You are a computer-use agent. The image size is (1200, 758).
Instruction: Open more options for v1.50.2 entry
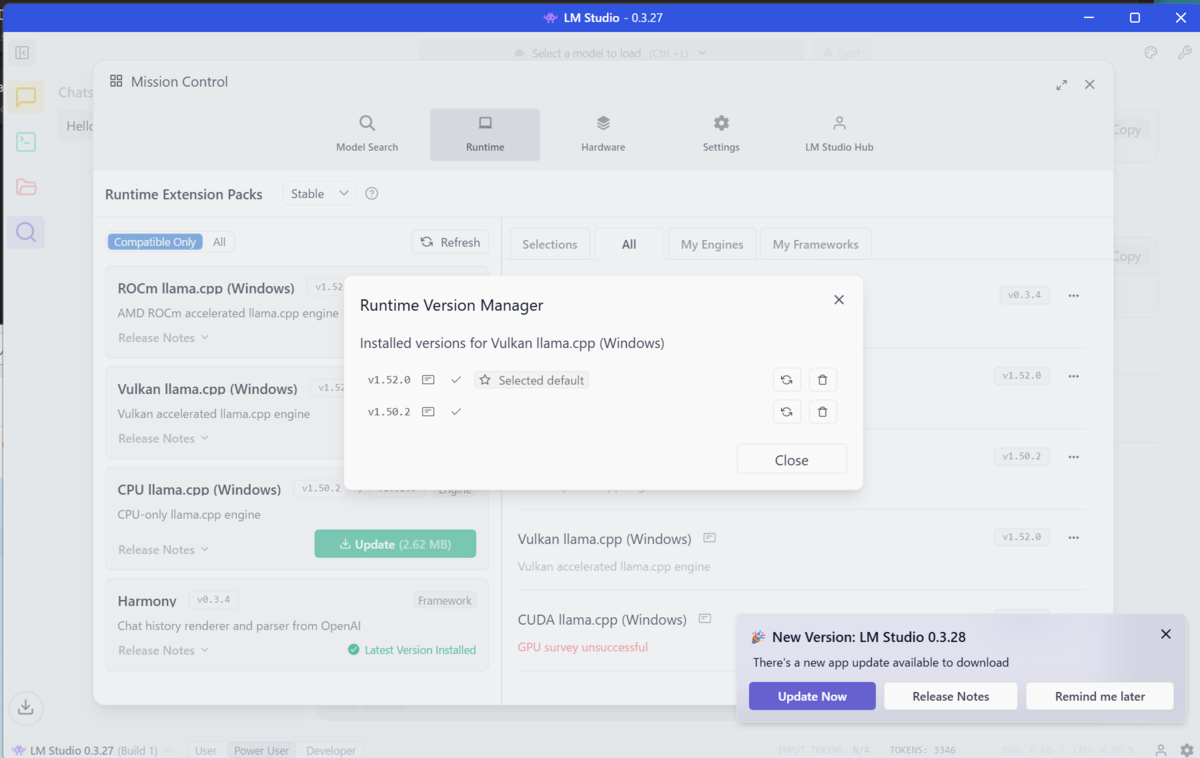tap(1074, 457)
